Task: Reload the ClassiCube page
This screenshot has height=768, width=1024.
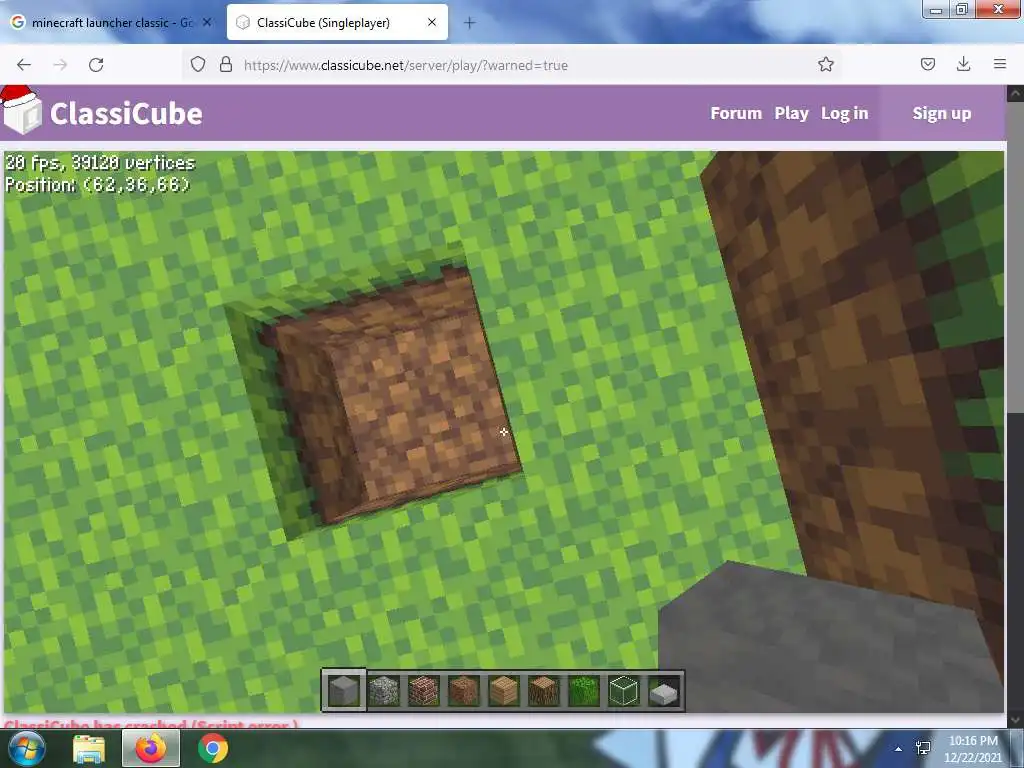Action: pos(96,65)
